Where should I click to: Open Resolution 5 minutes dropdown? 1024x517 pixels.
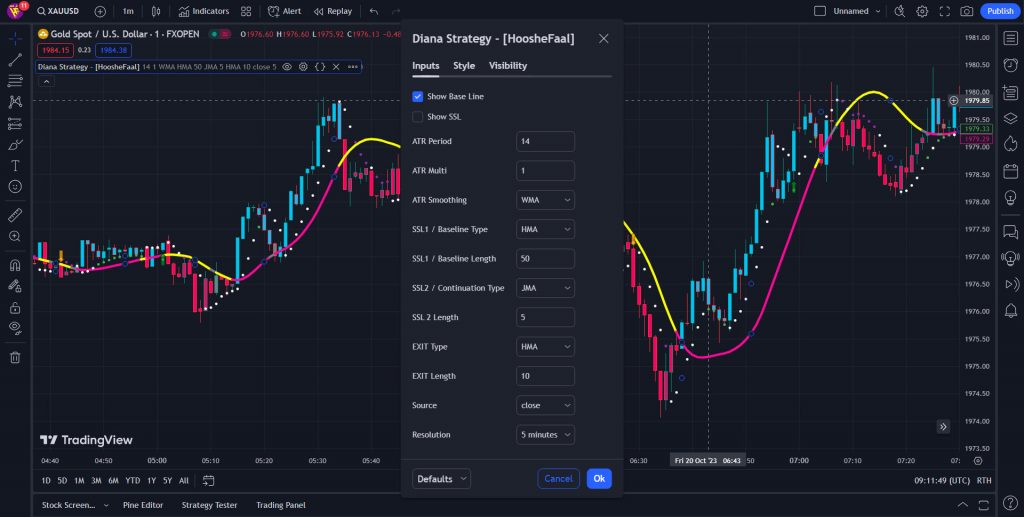(x=545, y=435)
